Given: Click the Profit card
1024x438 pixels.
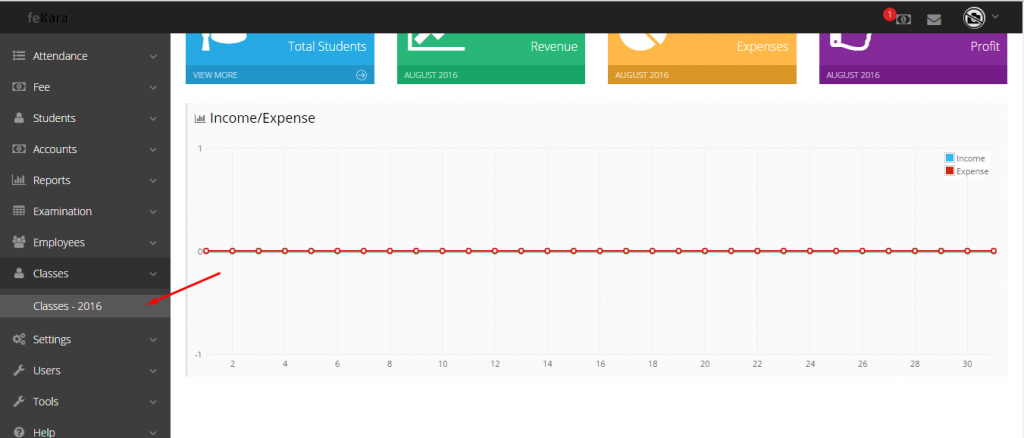Looking at the screenshot, I should (x=913, y=58).
